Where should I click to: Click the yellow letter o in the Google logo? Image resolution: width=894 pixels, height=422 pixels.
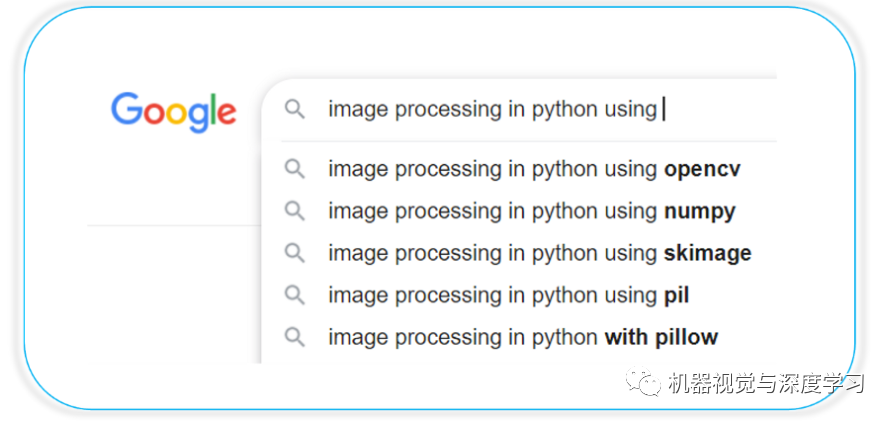click(x=174, y=113)
